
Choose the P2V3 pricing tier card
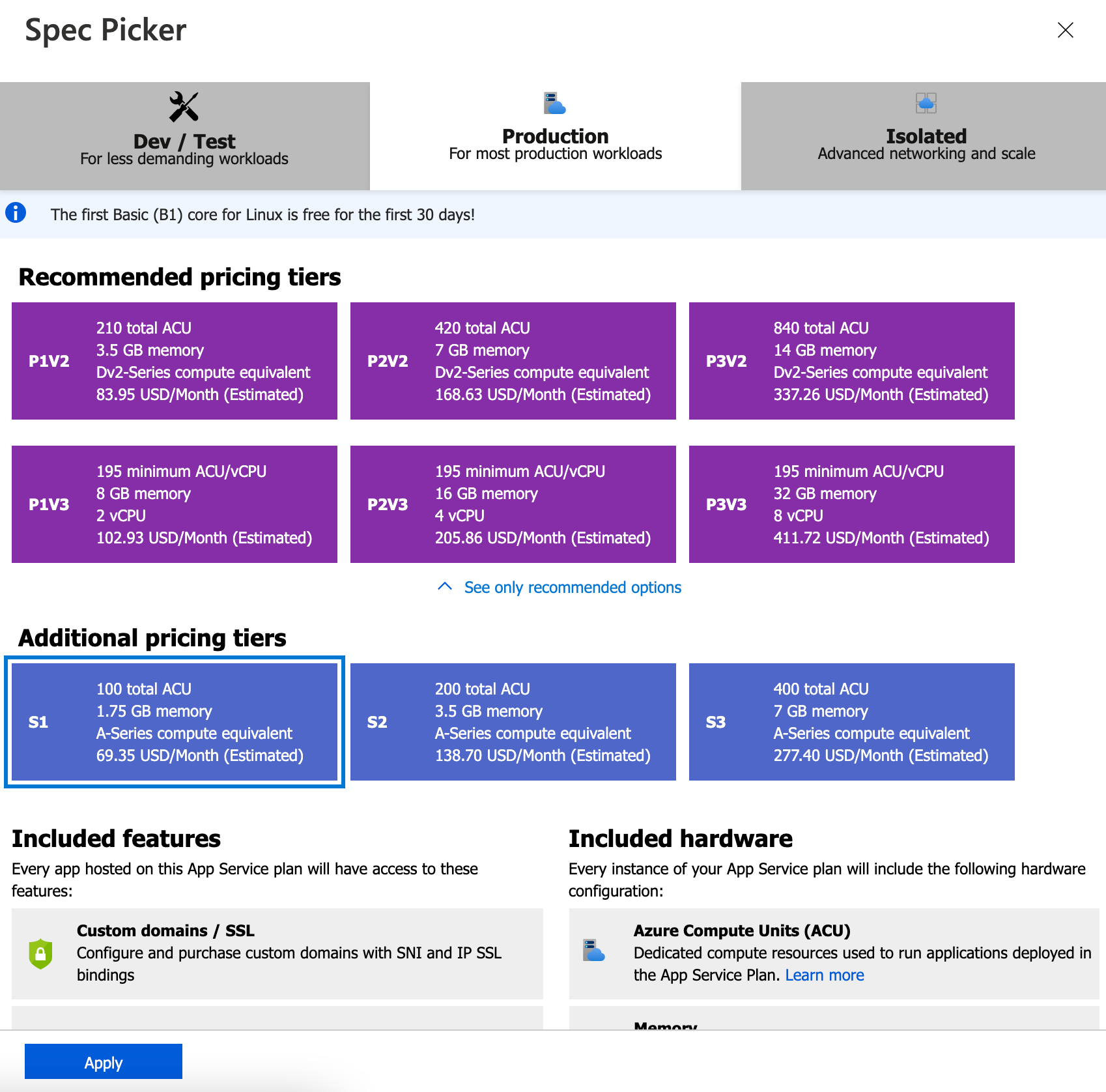[x=513, y=504]
